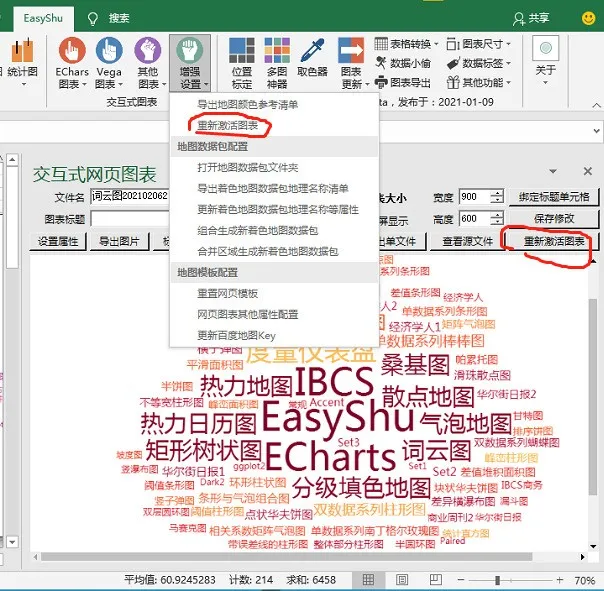Open the 其他图表 menu
Screen dimensions: 604x591
click(x=149, y=63)
